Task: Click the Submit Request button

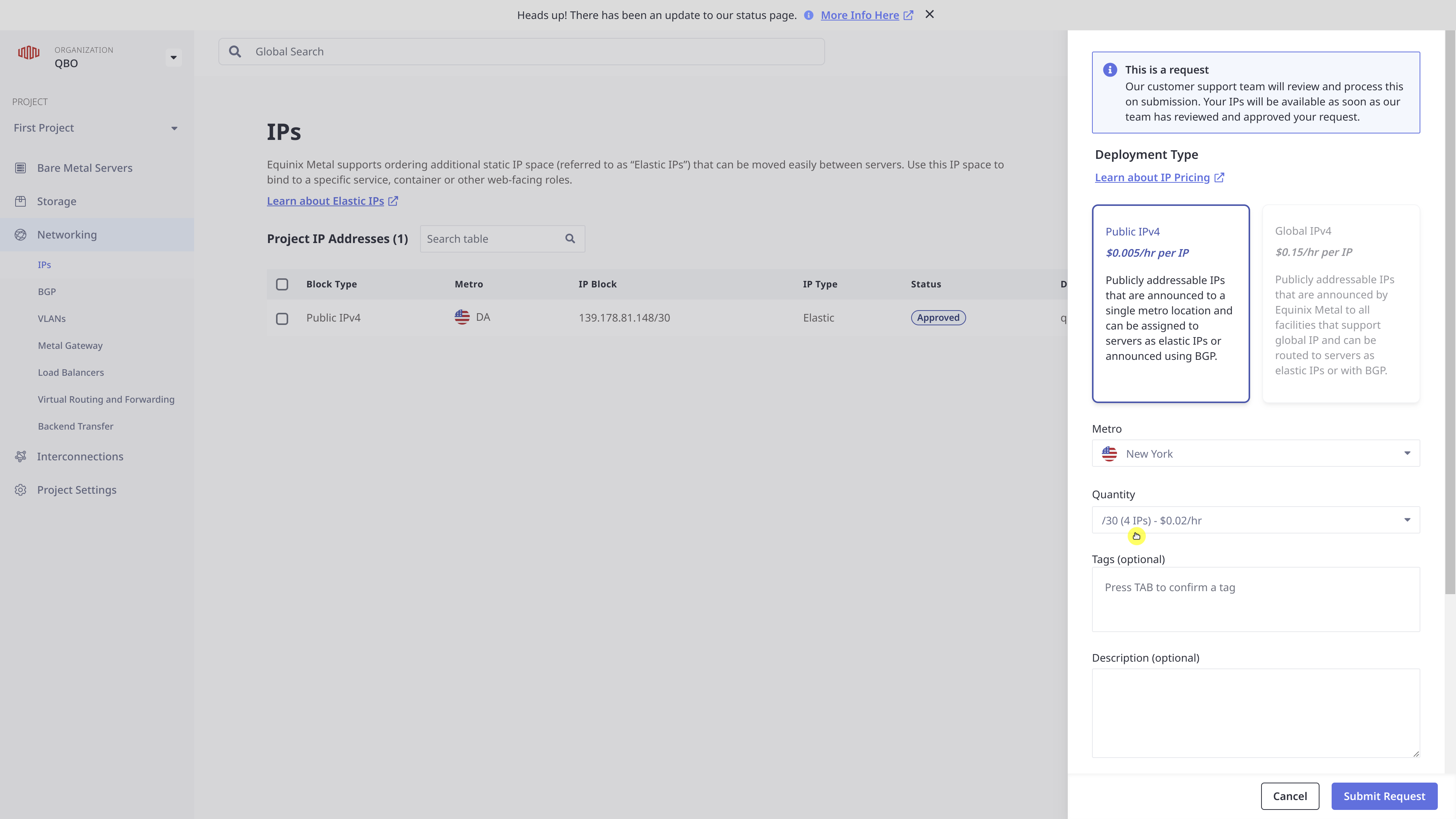Action: point(1384,796)
